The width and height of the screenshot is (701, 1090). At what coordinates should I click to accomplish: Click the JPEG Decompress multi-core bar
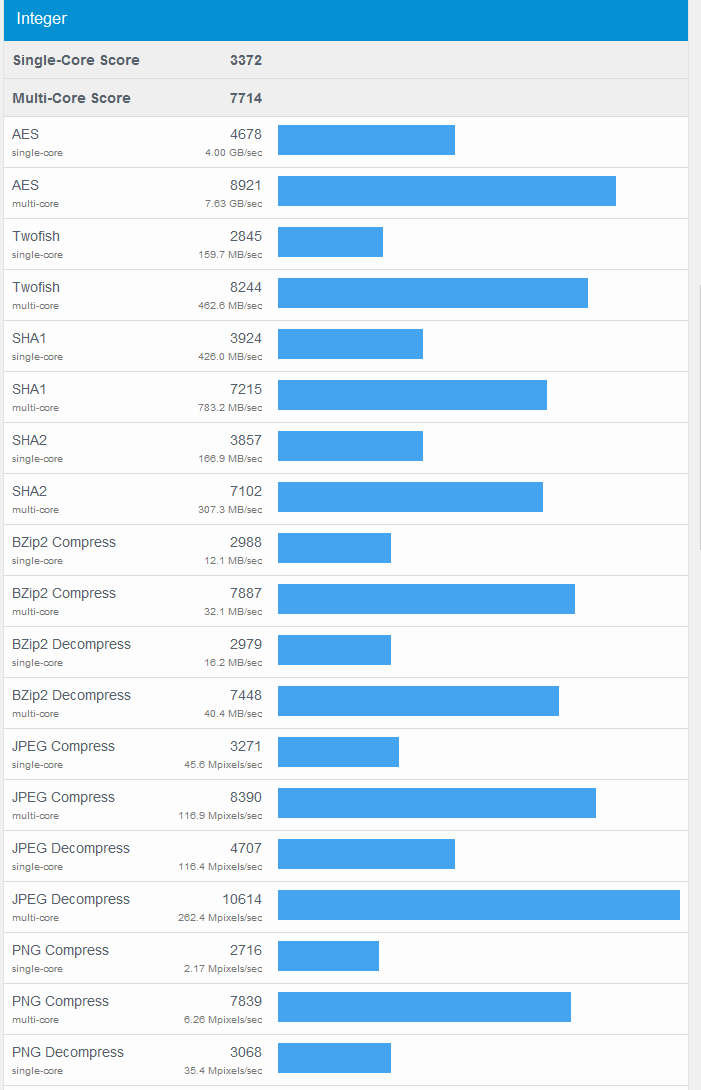click(x=478, y=905)
